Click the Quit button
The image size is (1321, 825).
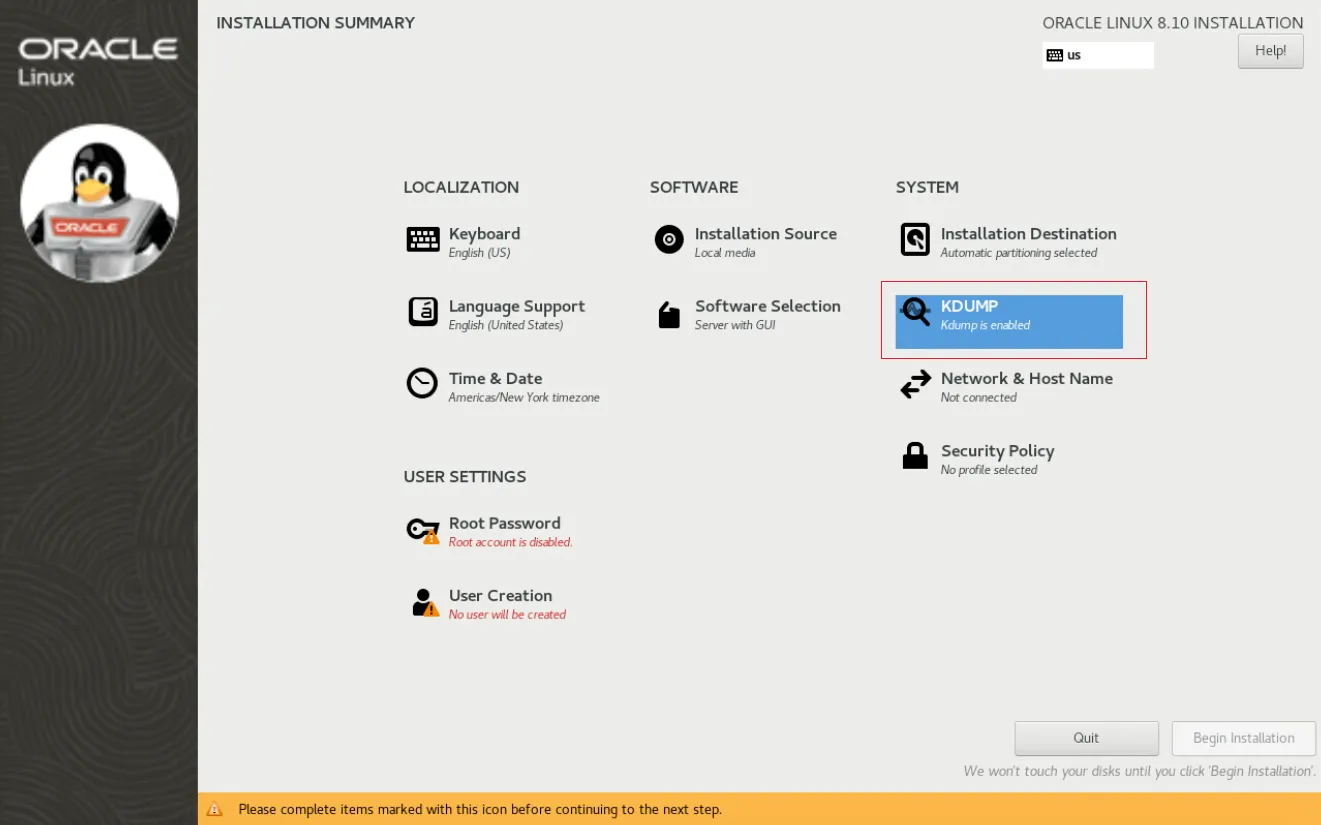pos(1086,738)
